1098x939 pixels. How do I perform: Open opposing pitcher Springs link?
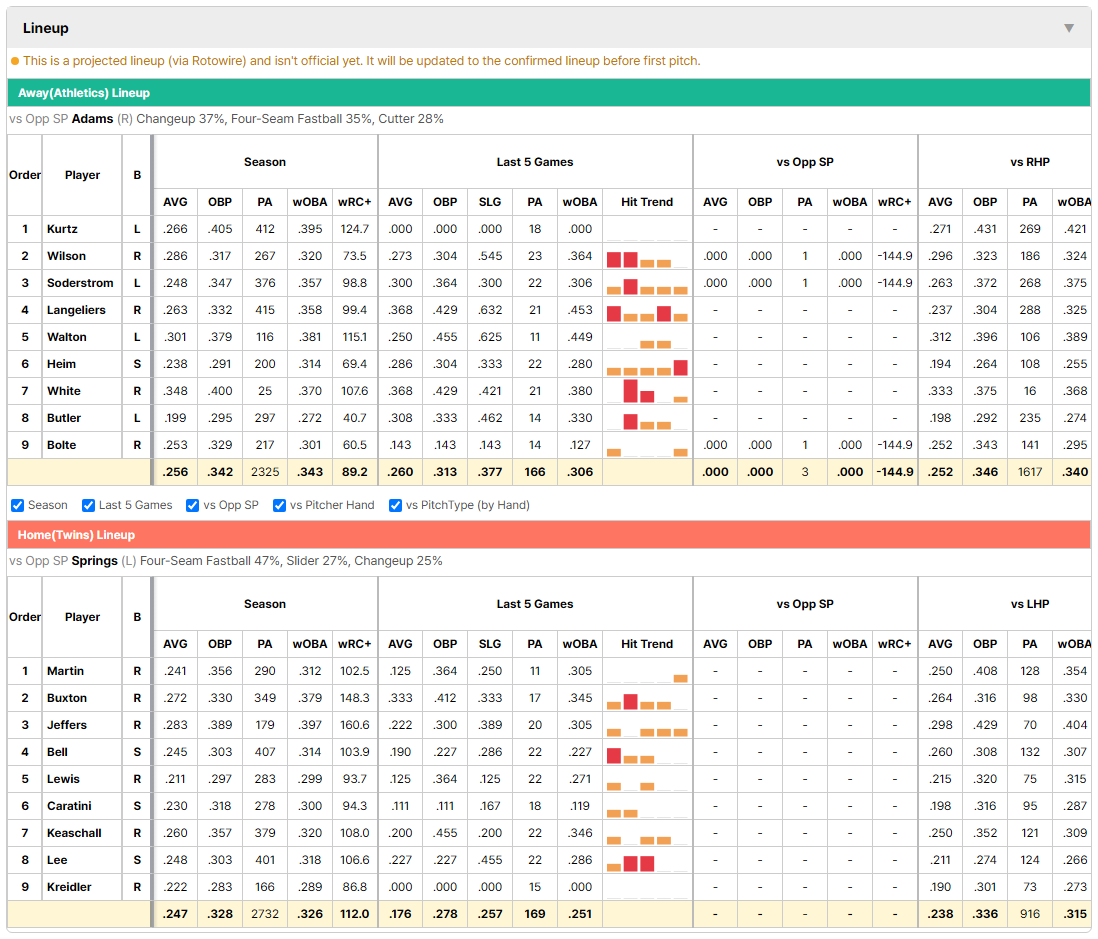(x=95, y=561)
